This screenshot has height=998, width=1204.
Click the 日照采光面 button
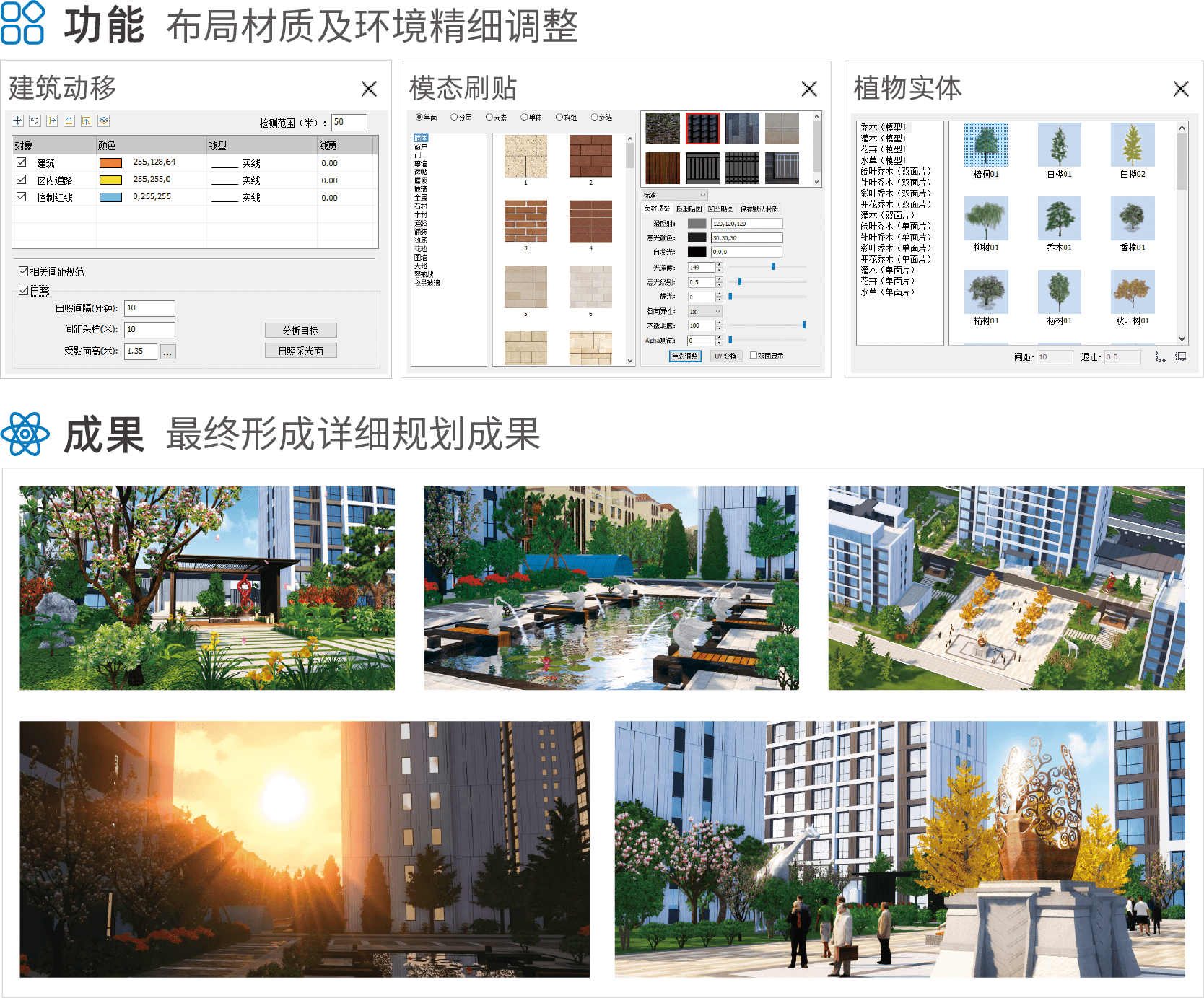(300, 350)
